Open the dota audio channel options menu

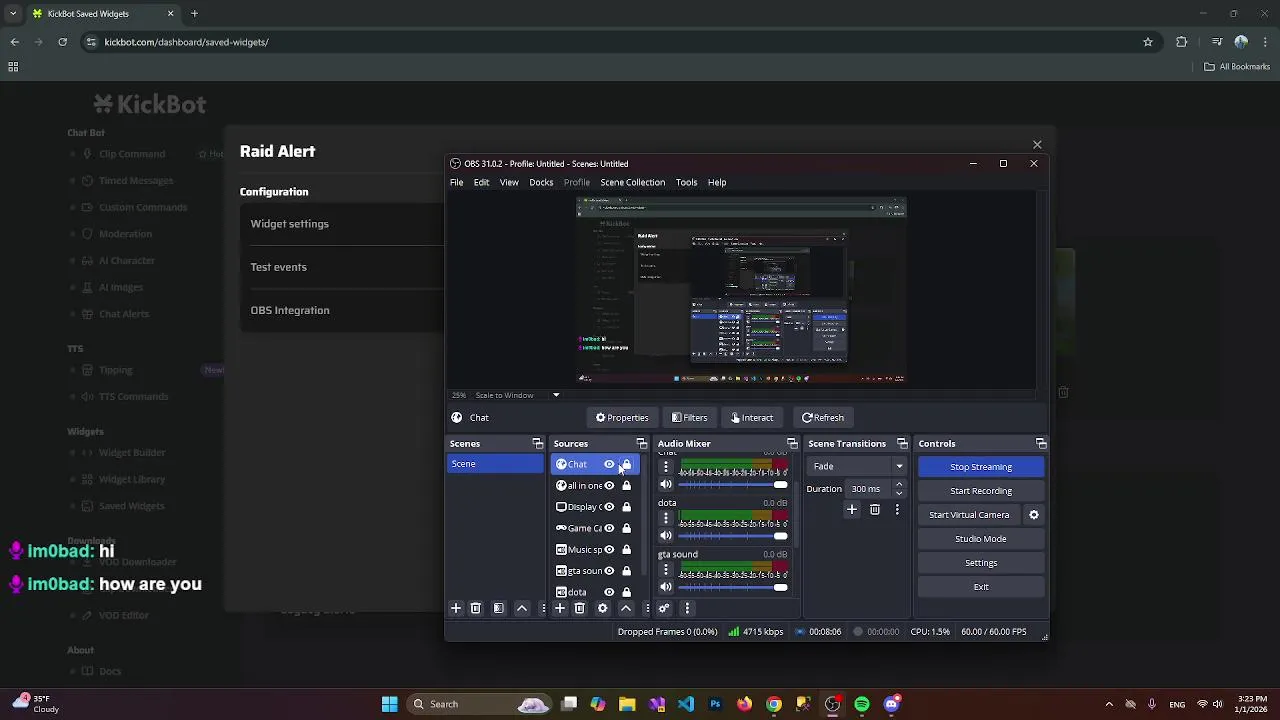click(x=666, y=518)
